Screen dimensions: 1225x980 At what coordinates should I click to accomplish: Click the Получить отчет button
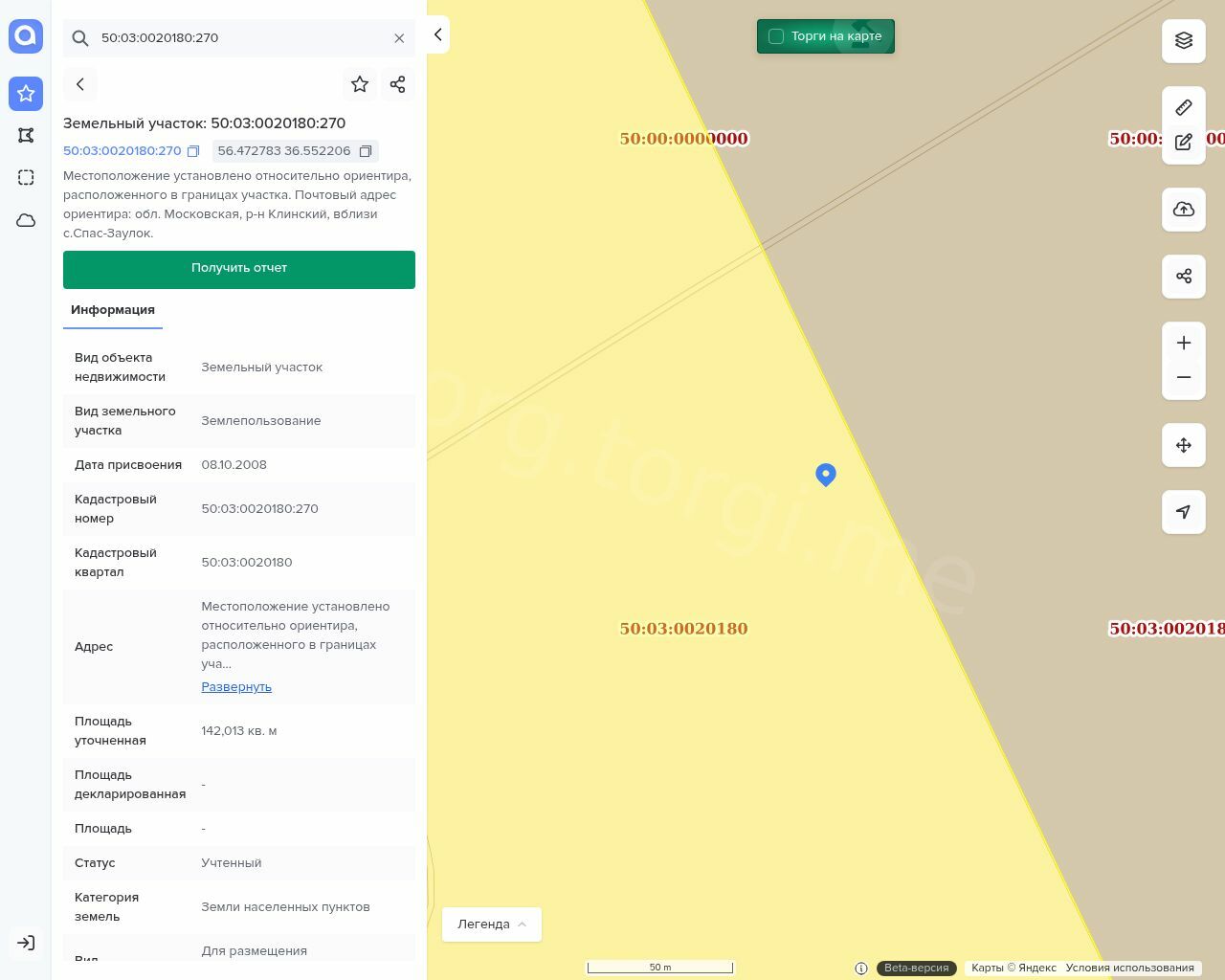239,269
